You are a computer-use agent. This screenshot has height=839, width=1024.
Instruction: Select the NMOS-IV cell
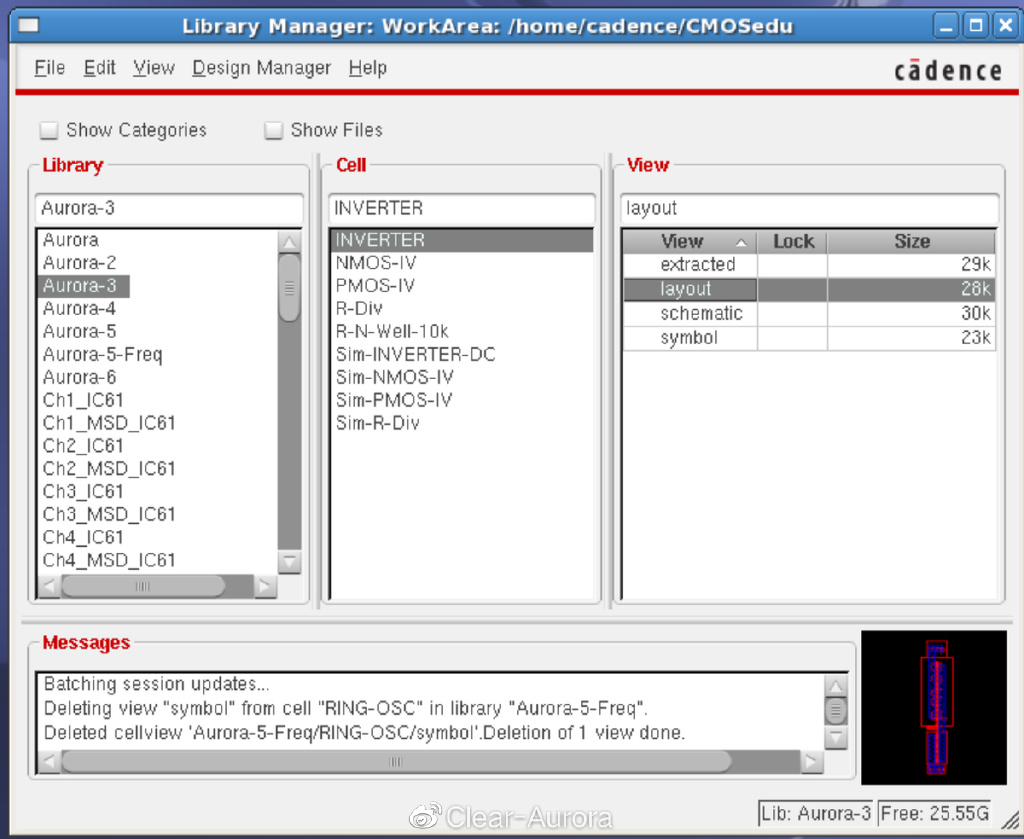pyautogui.click(x=376, y=263)
